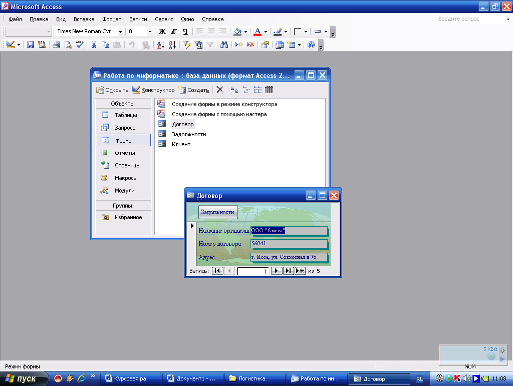Open the font size dropdown
Screen dimensions: 513x386
150,32
